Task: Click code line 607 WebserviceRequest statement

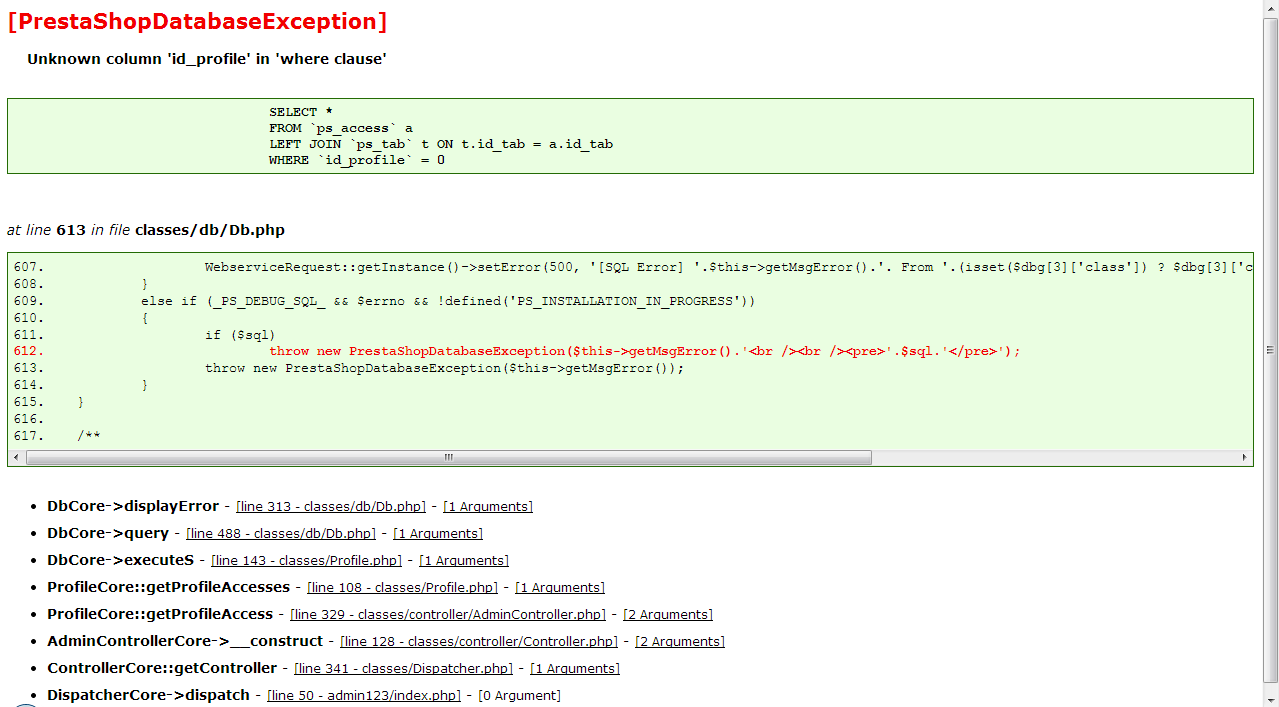Action: click(x=728, y=267)
